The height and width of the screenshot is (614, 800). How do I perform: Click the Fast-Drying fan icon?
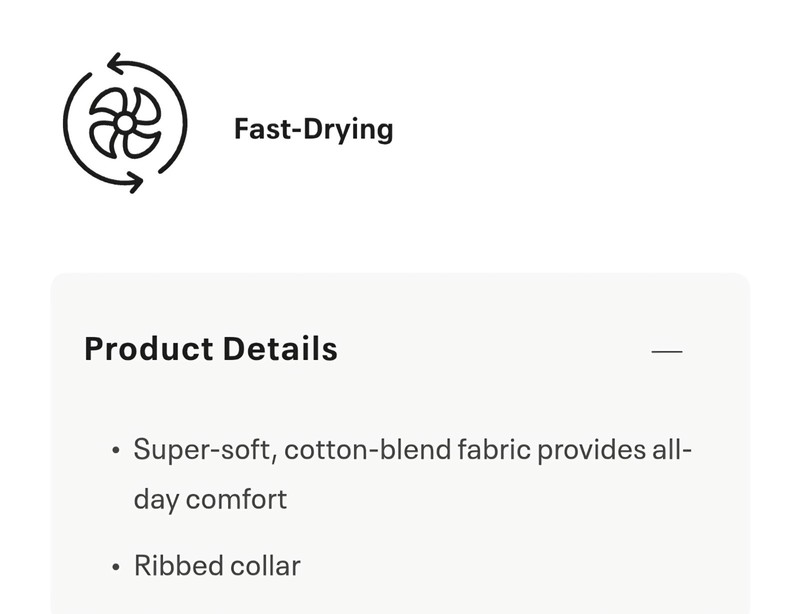pyautogui.click(x=125, y=123)
